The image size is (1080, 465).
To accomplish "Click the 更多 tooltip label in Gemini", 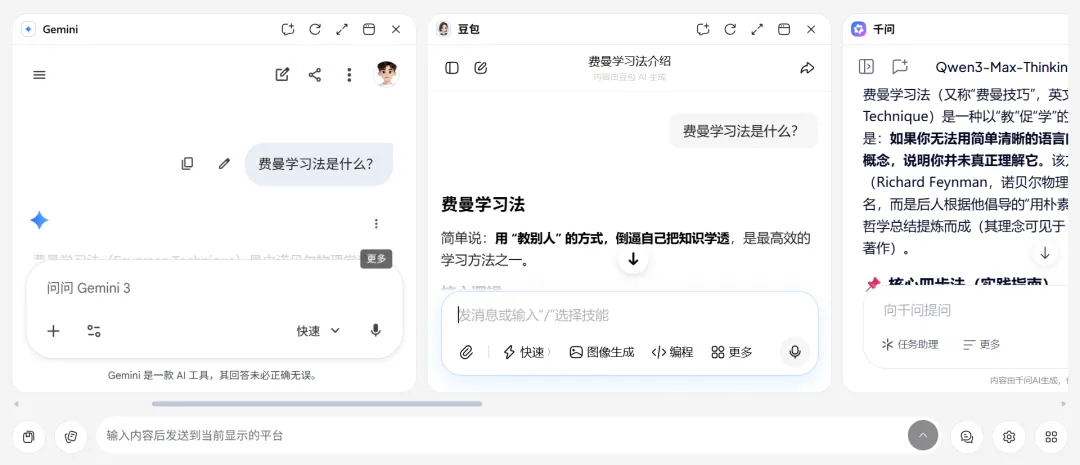I will [376, 259].
